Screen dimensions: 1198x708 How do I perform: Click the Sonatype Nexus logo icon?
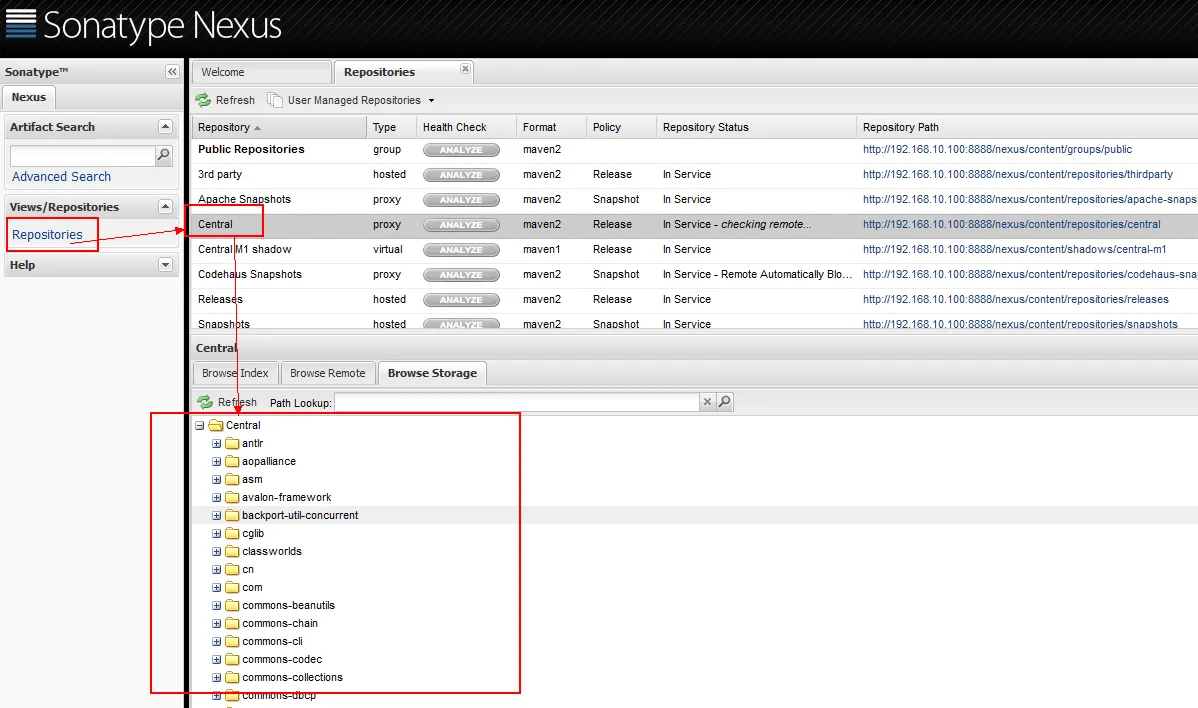click(21, 24)
